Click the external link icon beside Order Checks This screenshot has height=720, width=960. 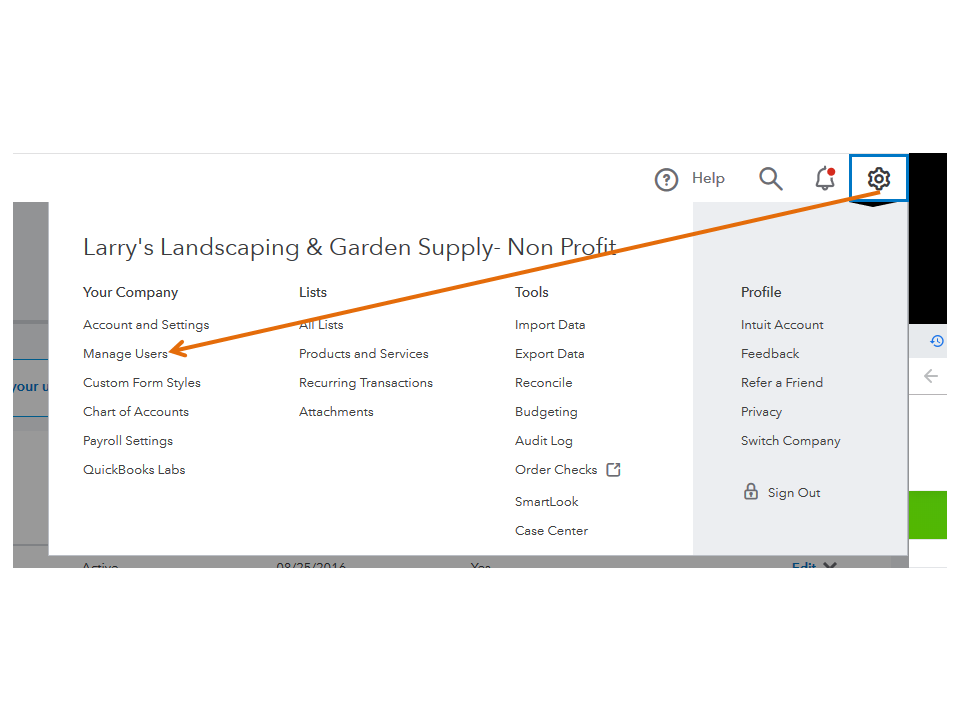[613, 470]
